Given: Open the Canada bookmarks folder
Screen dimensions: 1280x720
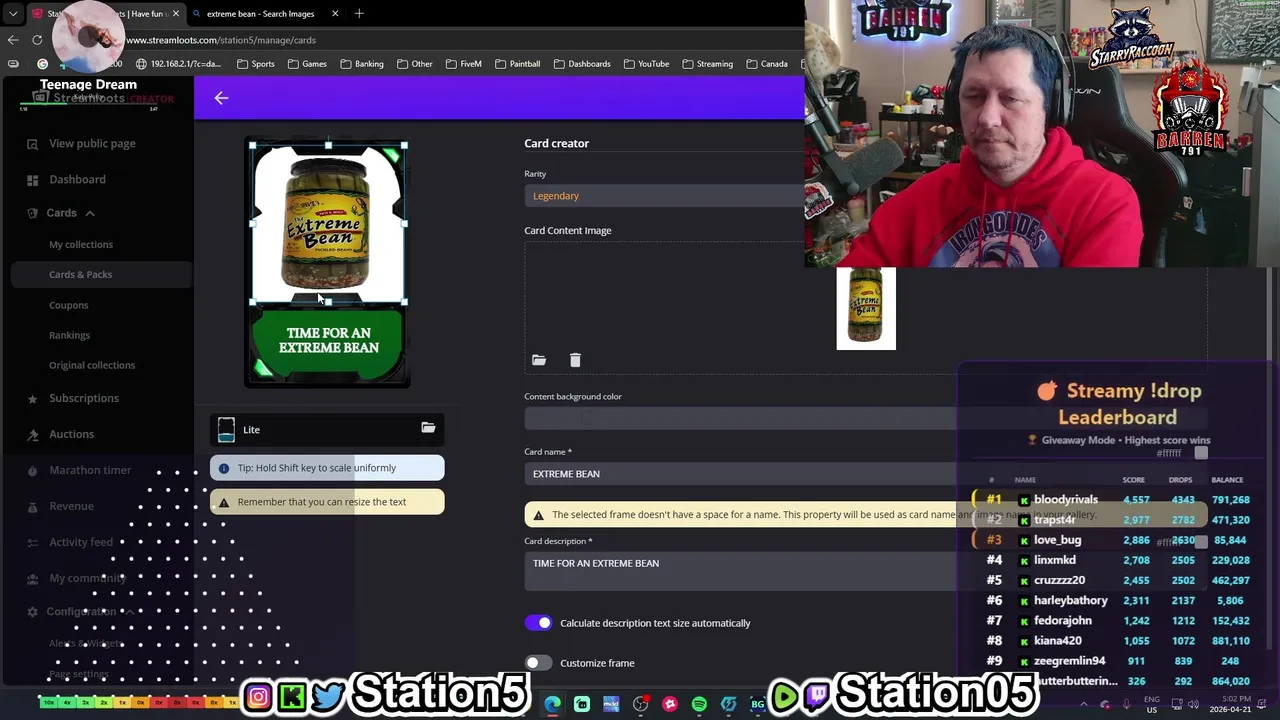Looking at the screenshot, I should [766, 64].
